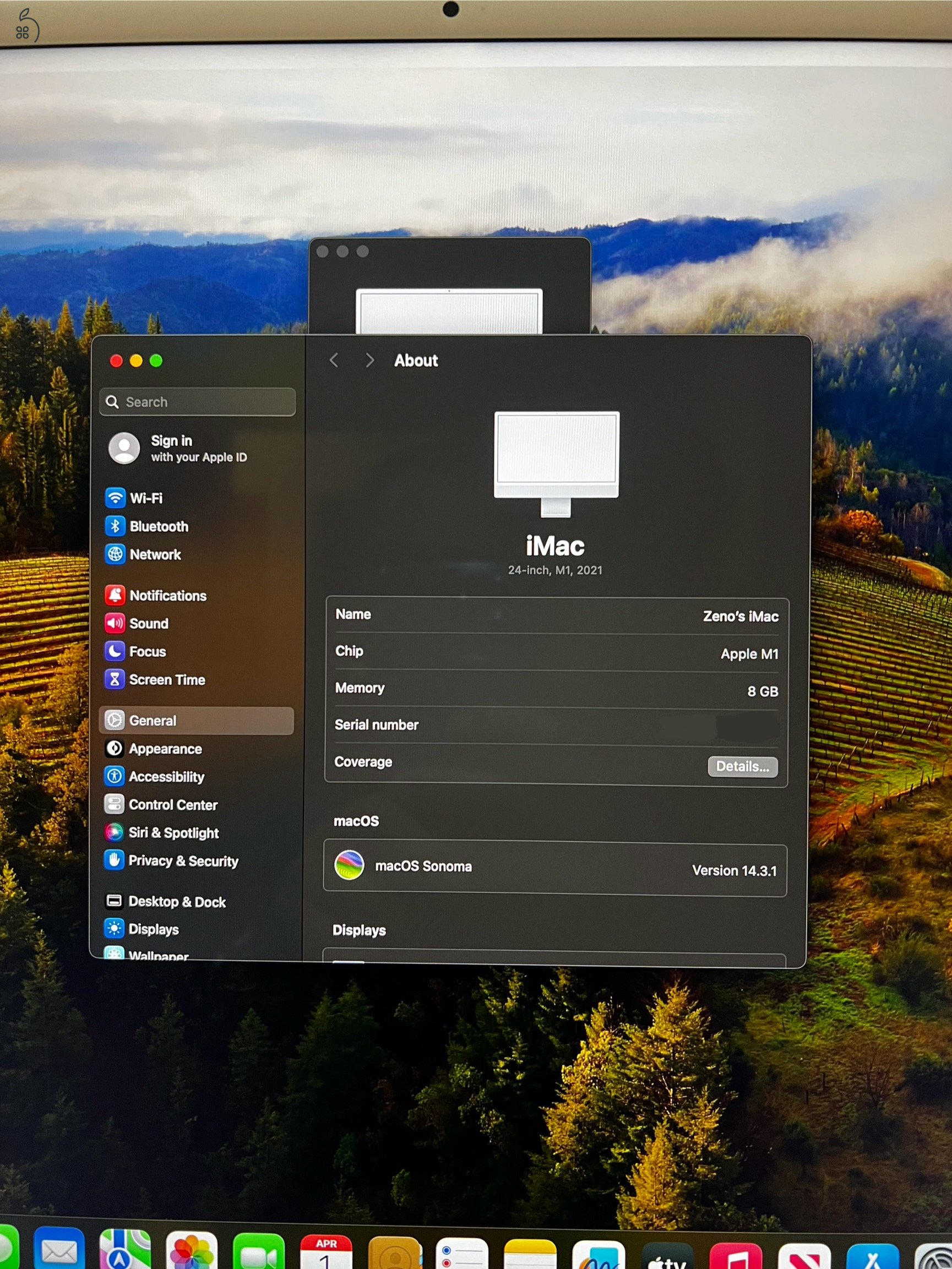
Task: Click the Search field in the sidebar
Action: pos(198,401)
